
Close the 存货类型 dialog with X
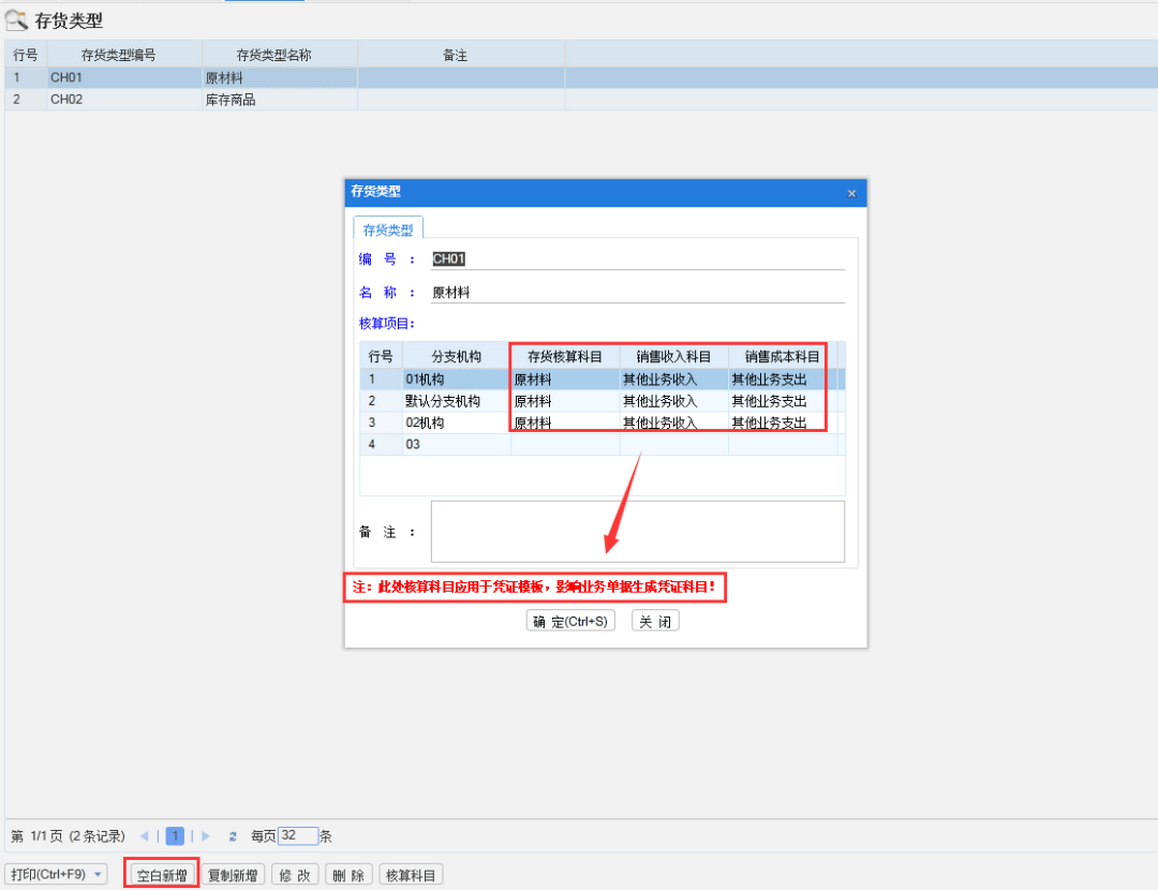pyautogui.click(x=852, y=194)
